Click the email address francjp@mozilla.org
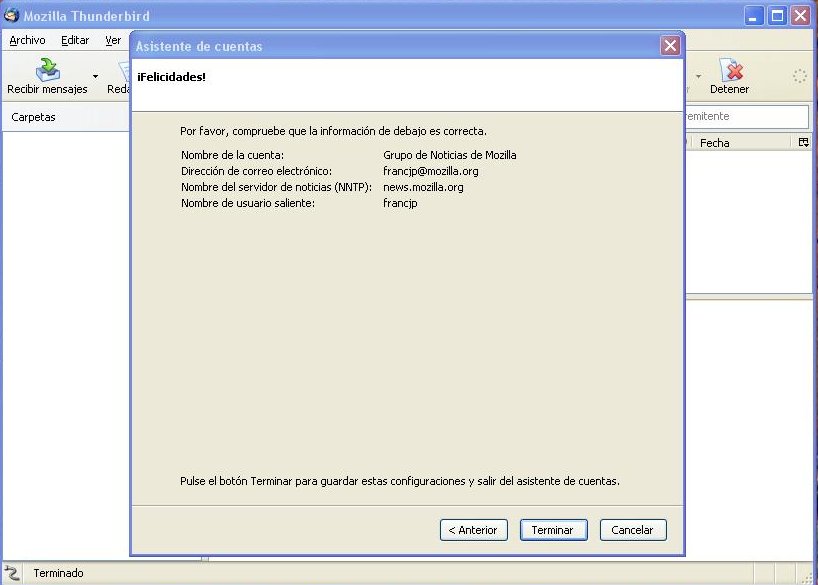 [430, 171]
